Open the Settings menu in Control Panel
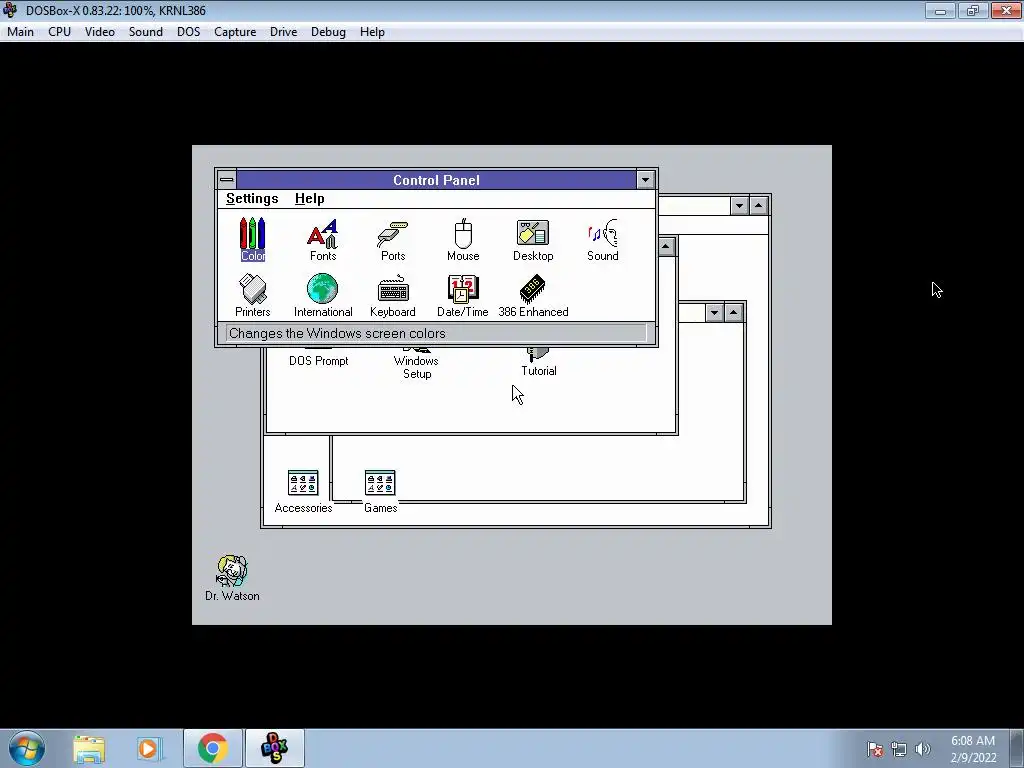Screen dimensions: 1024x768 252,199
